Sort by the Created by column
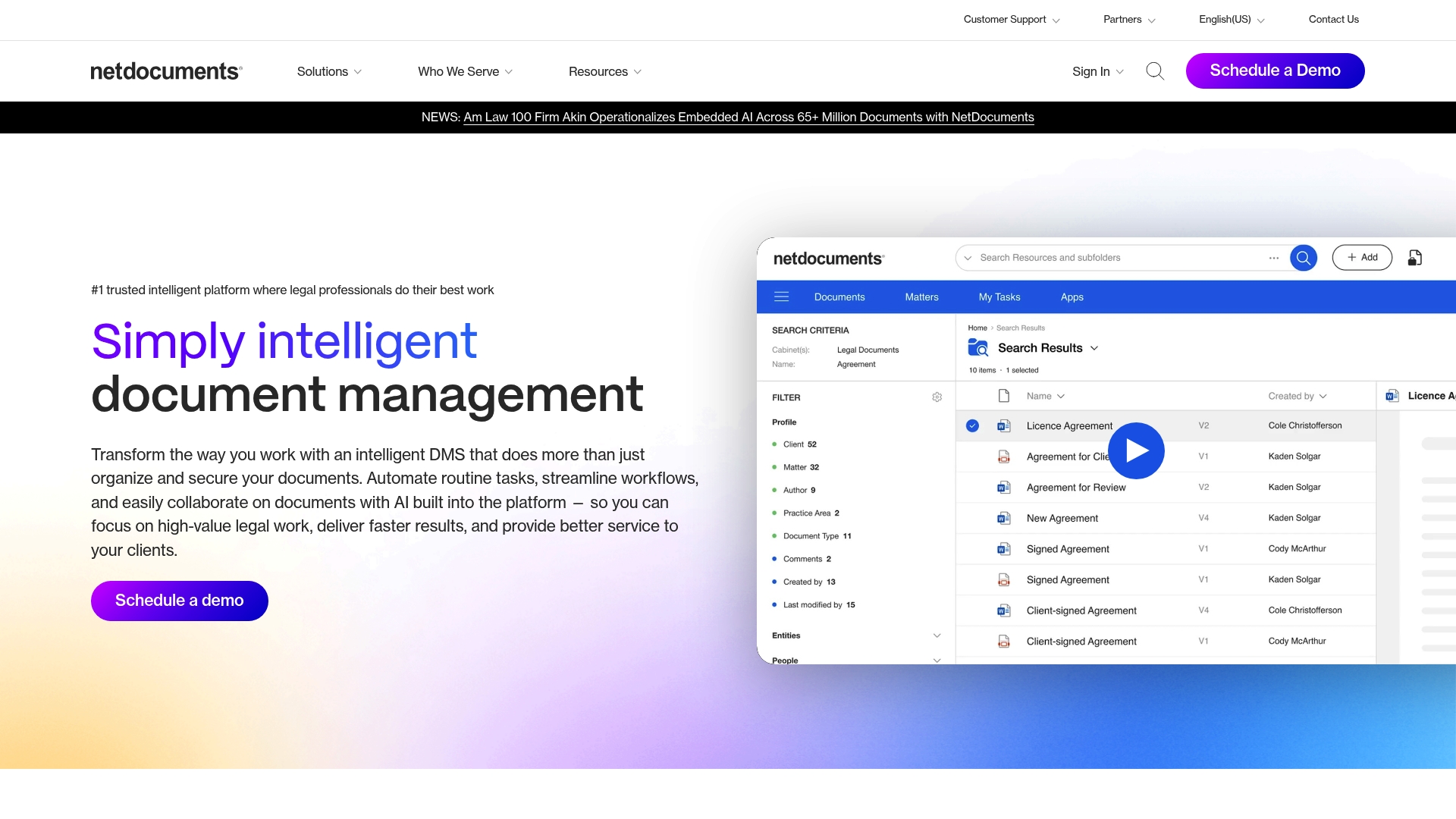 pyautogui.click(x=1298, y=396)
